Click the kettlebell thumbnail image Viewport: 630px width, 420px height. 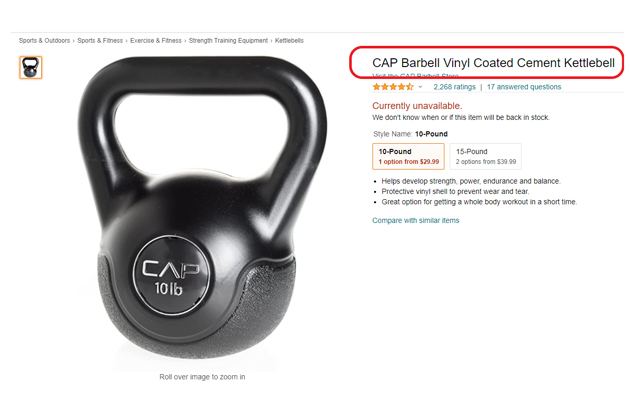pos(31,68)
